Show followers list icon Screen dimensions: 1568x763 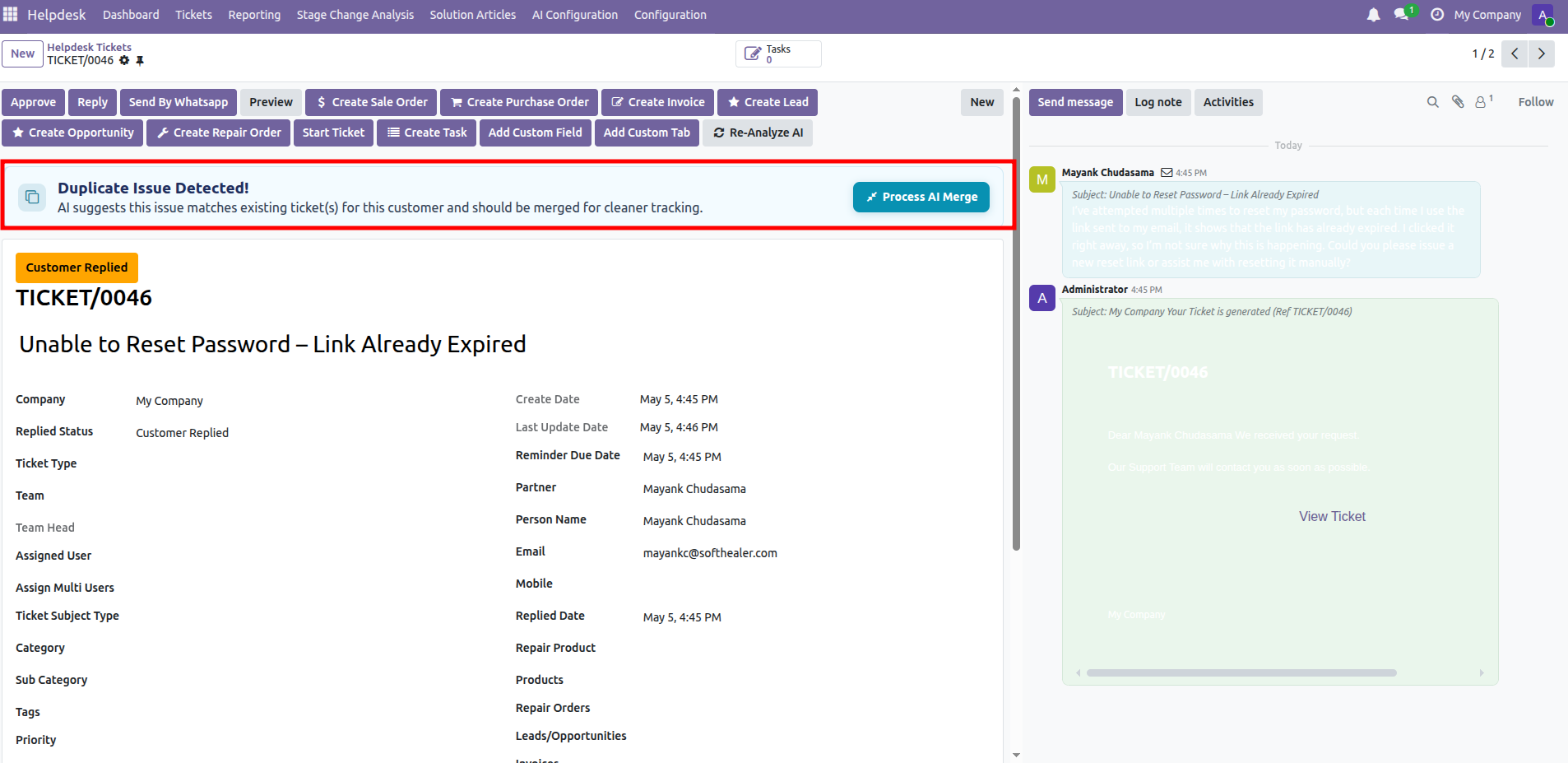coord(1483,101)
